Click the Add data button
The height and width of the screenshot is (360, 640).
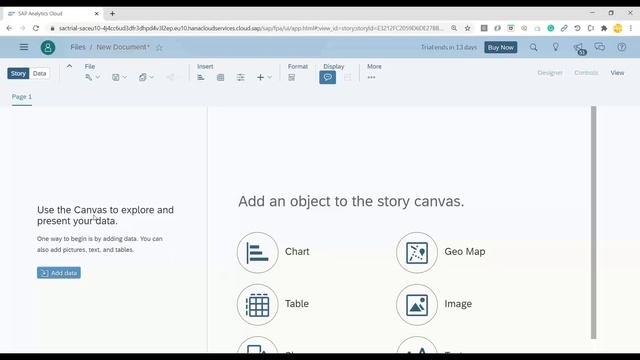59,273
